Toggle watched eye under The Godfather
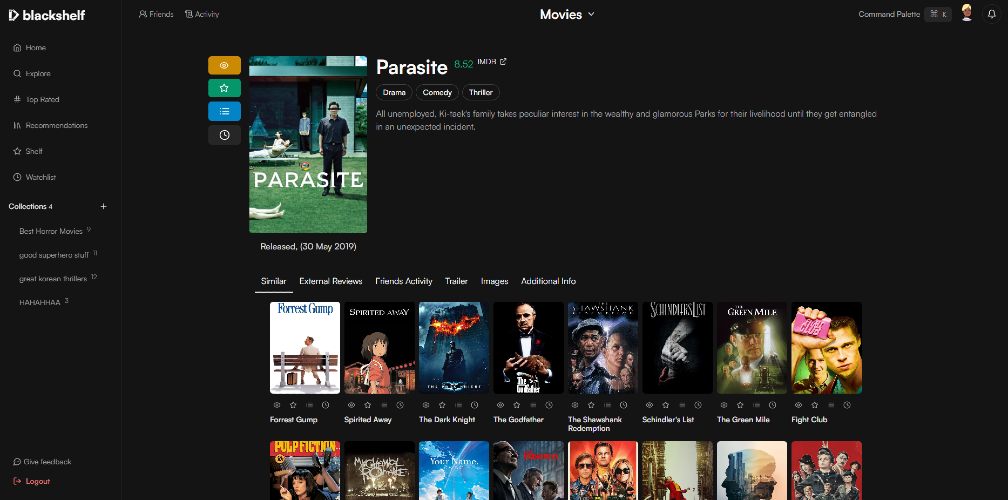Viewport: 1008px width, 500px height. (501, 405)
